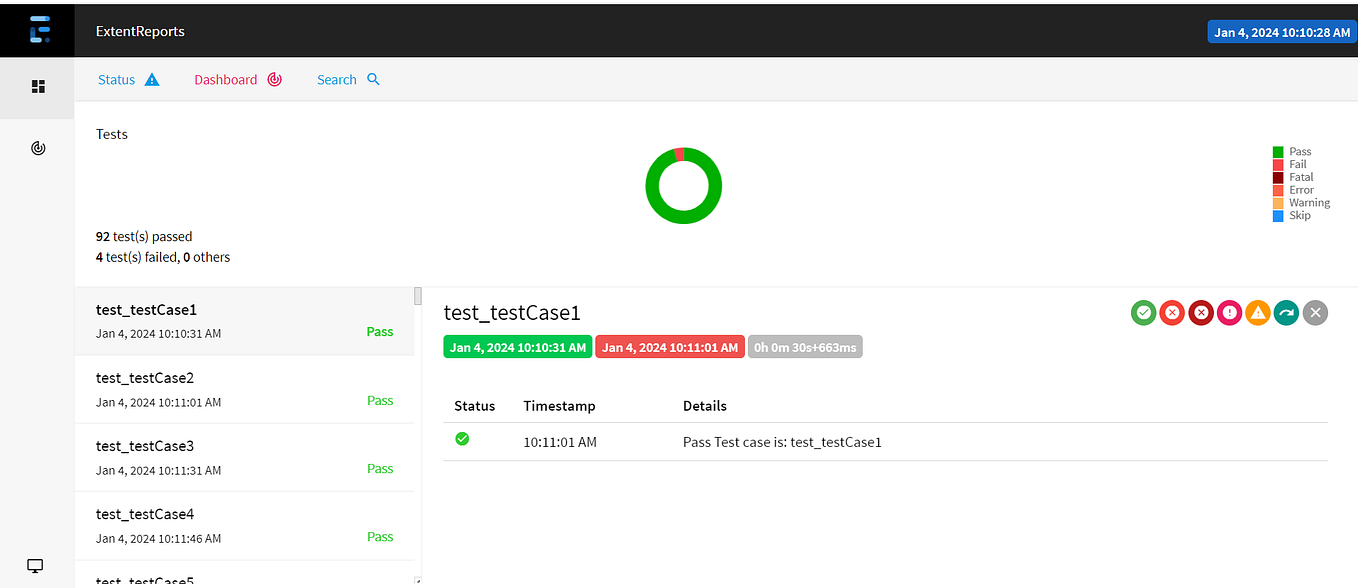The image size is (1358, 588).
Task: Select the red Fail status filter icon
Action: (1172, 312)
